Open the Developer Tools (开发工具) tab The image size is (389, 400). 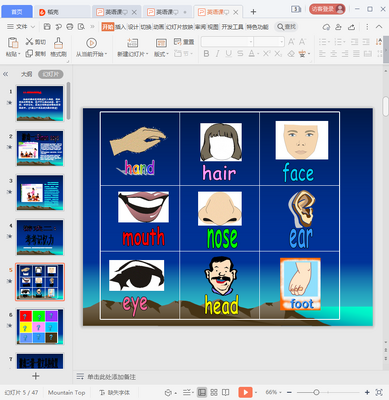point(232,27)
